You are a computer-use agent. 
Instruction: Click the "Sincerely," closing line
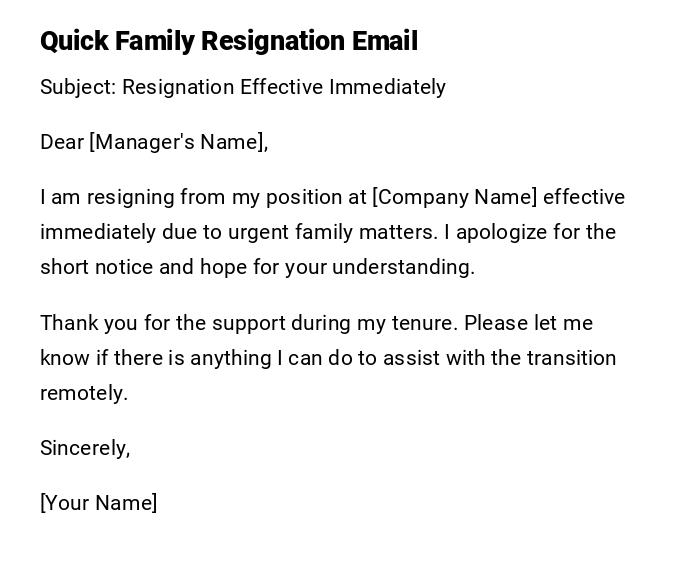[x=85, y=448]
